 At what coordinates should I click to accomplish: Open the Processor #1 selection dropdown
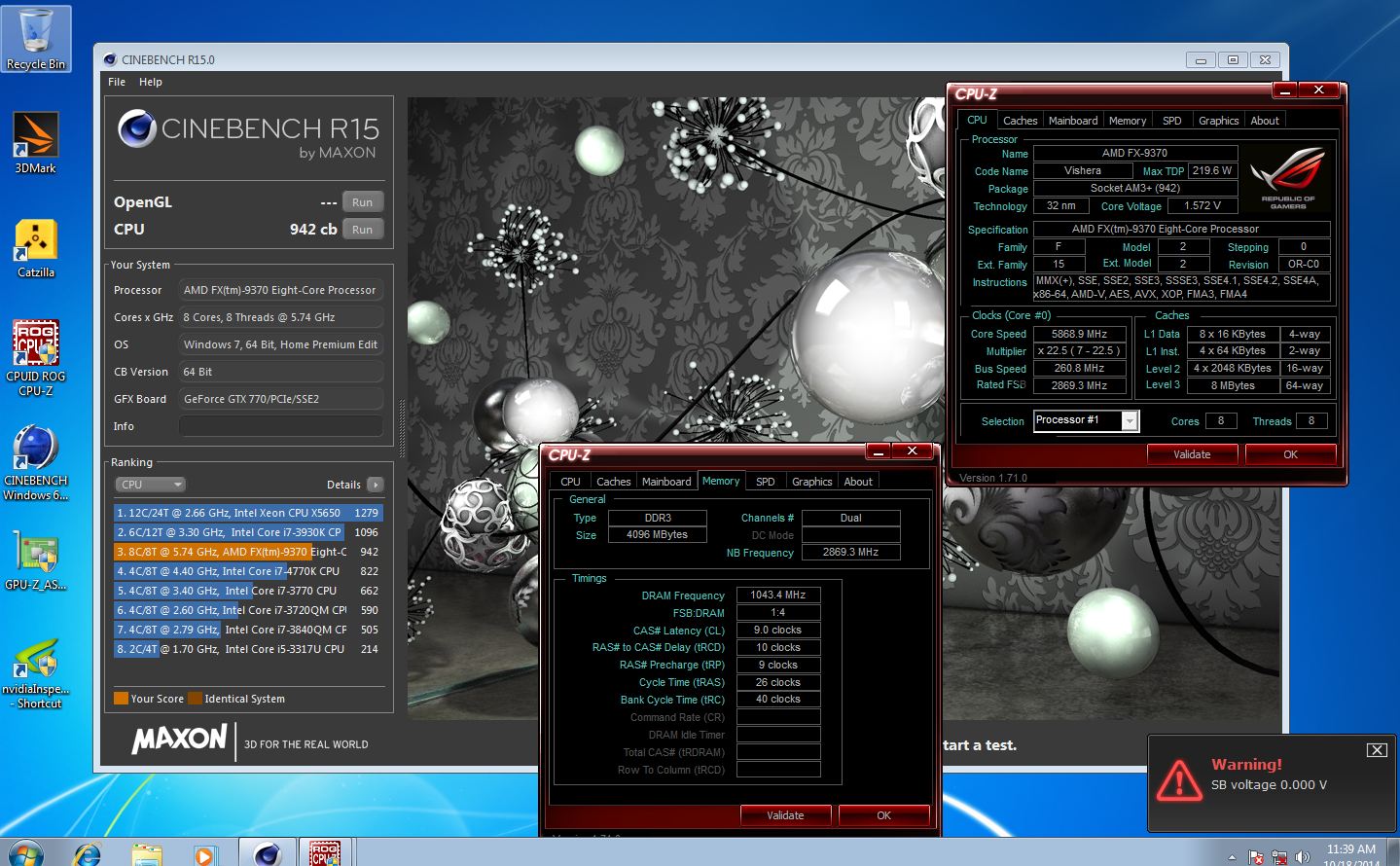(x=1086, y=420)
